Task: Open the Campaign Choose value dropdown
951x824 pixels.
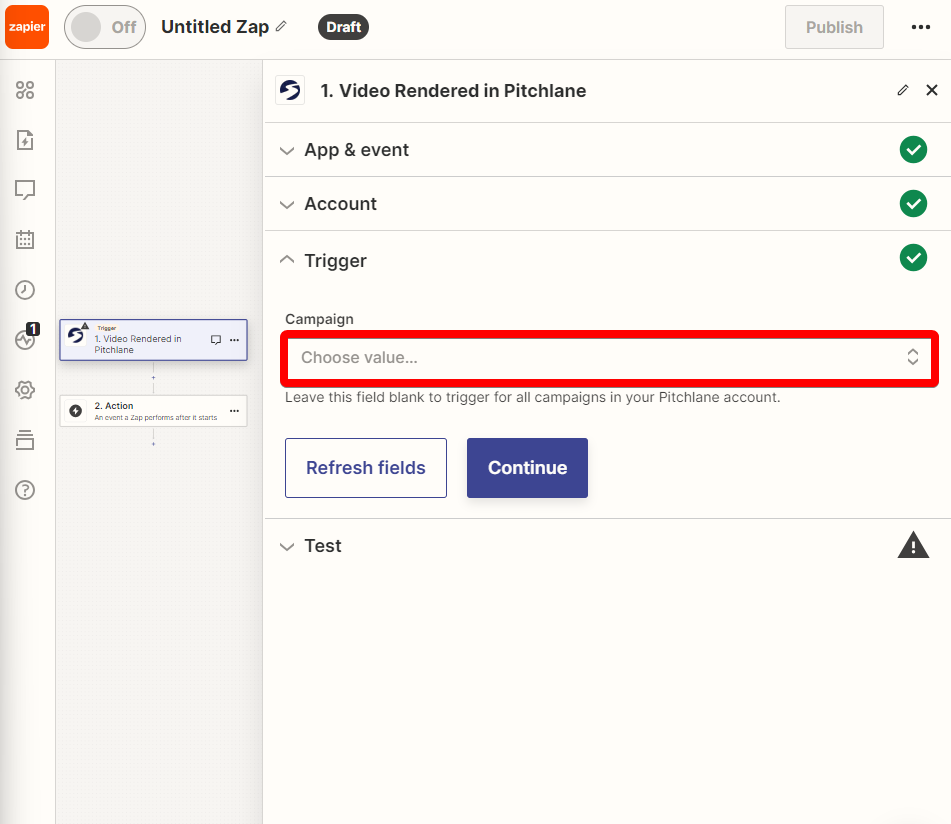Action: (609, 358)
